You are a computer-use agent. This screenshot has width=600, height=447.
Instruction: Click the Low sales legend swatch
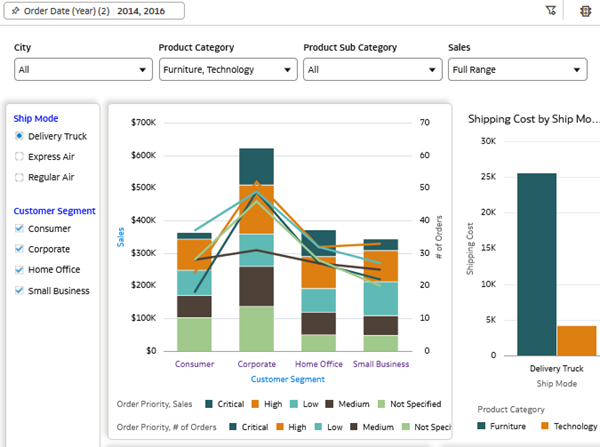pos(293,404)
